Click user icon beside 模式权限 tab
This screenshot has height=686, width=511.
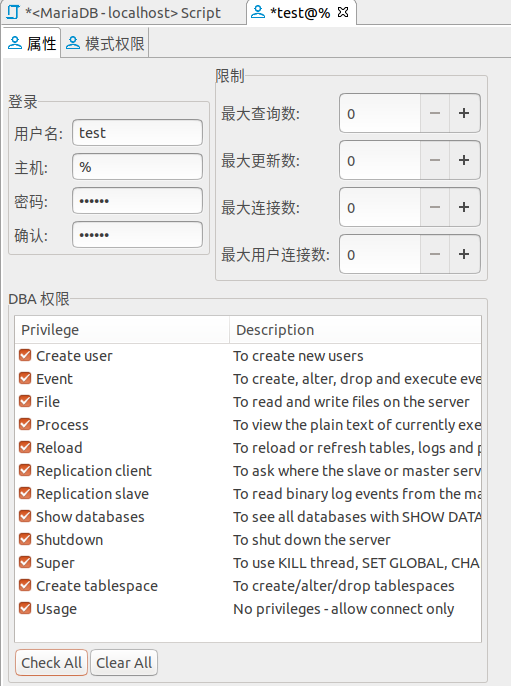(x=73, y=43)
